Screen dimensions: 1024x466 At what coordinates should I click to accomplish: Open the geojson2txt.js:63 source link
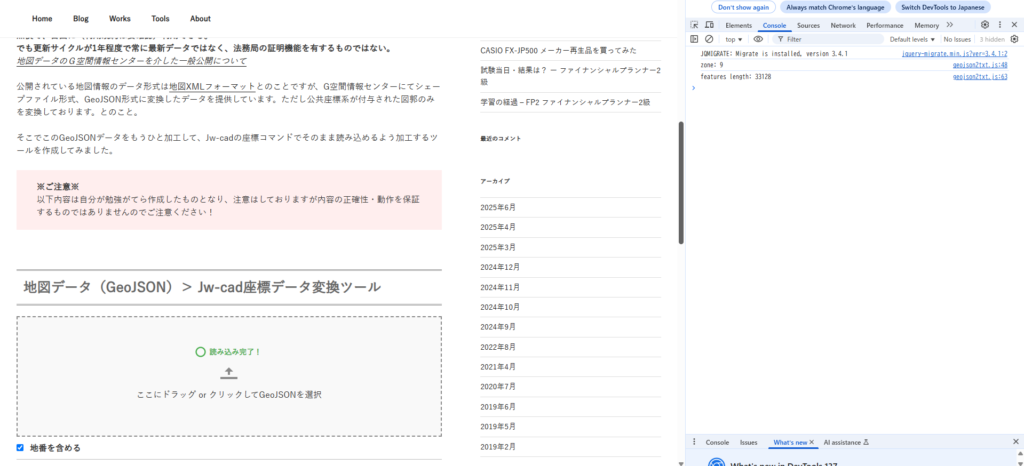pos(980,77)
